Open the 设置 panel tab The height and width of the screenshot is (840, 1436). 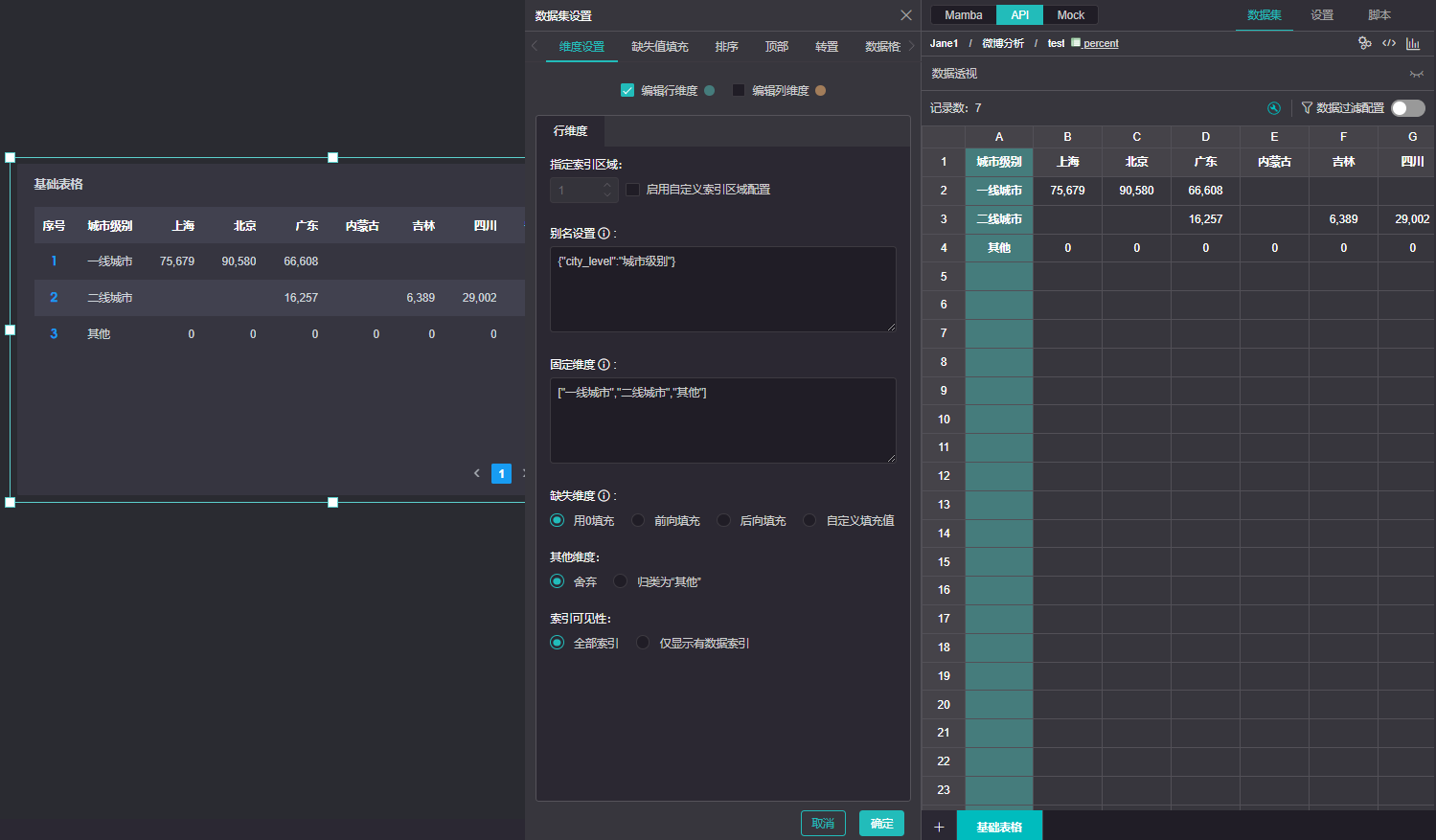point(1322,15)
